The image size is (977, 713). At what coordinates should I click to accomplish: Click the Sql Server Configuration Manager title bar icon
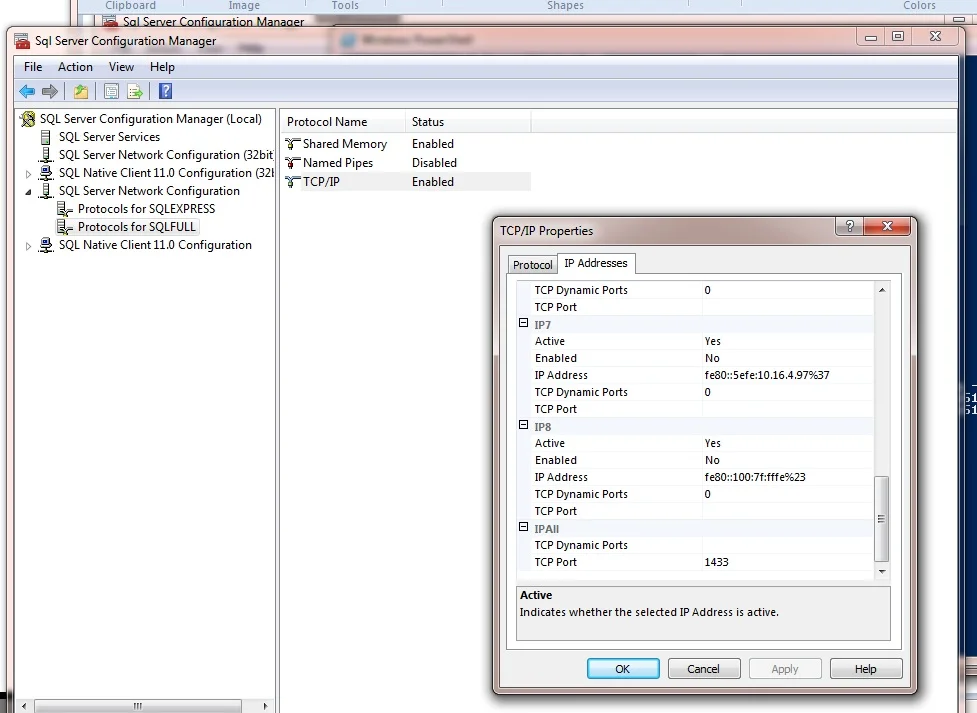coord(22,41)
